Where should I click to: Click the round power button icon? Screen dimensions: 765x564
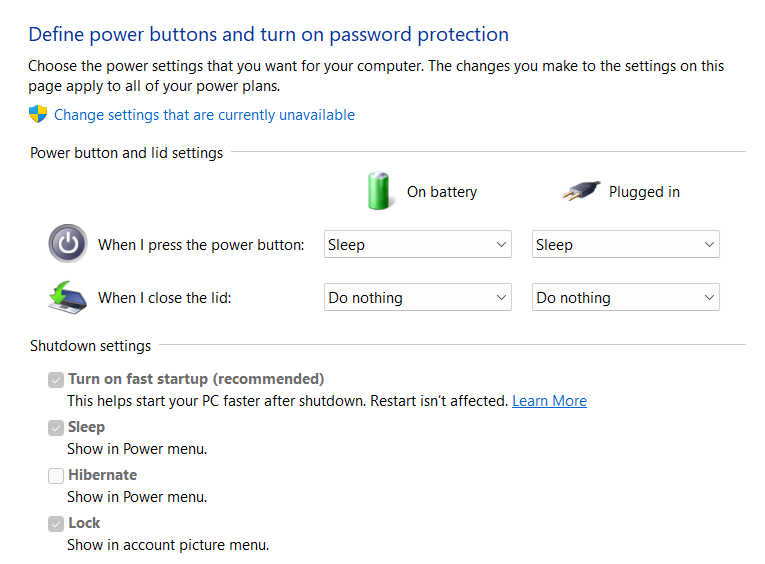(67, 244)
